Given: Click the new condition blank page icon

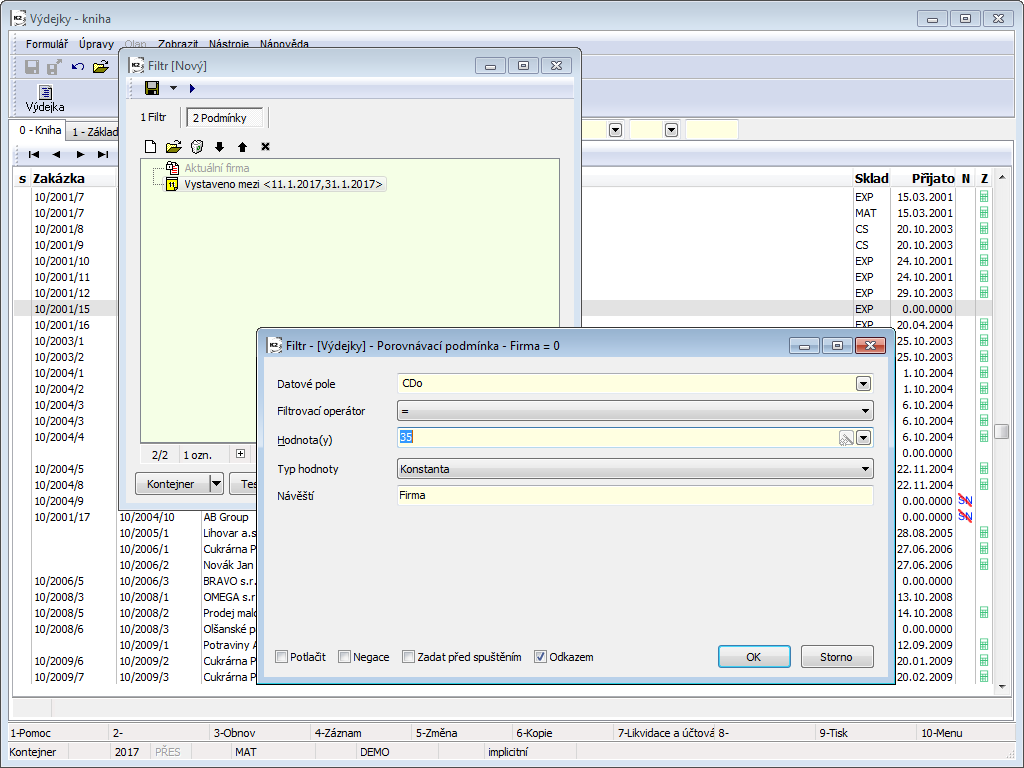Looking at the screenshot, I should 150,147.
